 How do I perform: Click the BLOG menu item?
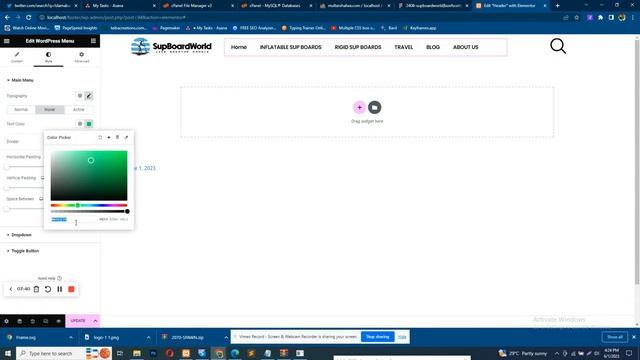[433, 47]
